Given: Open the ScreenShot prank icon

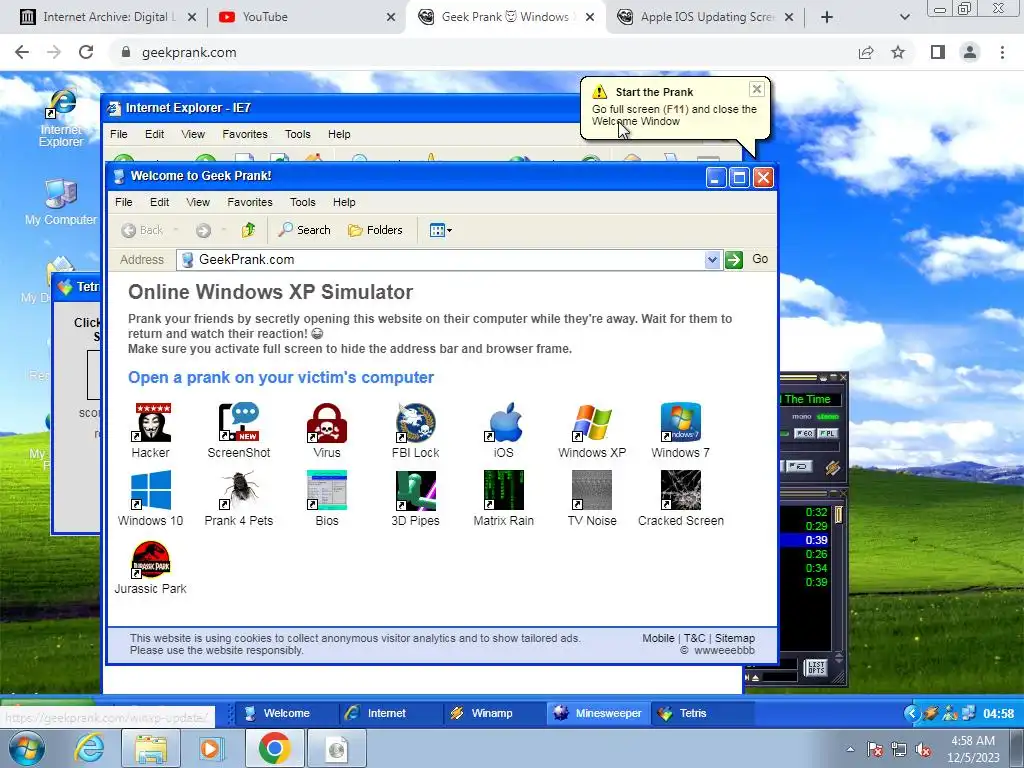Looking at the screenshot, I should 238,430.
